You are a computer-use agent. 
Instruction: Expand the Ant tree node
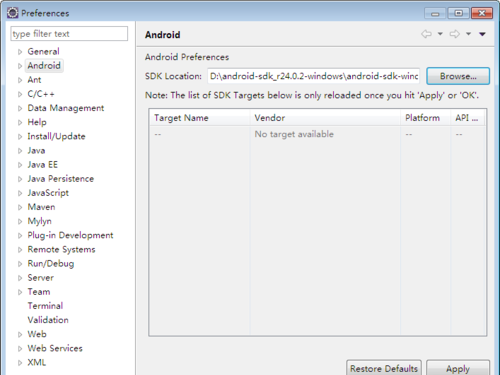20,80
